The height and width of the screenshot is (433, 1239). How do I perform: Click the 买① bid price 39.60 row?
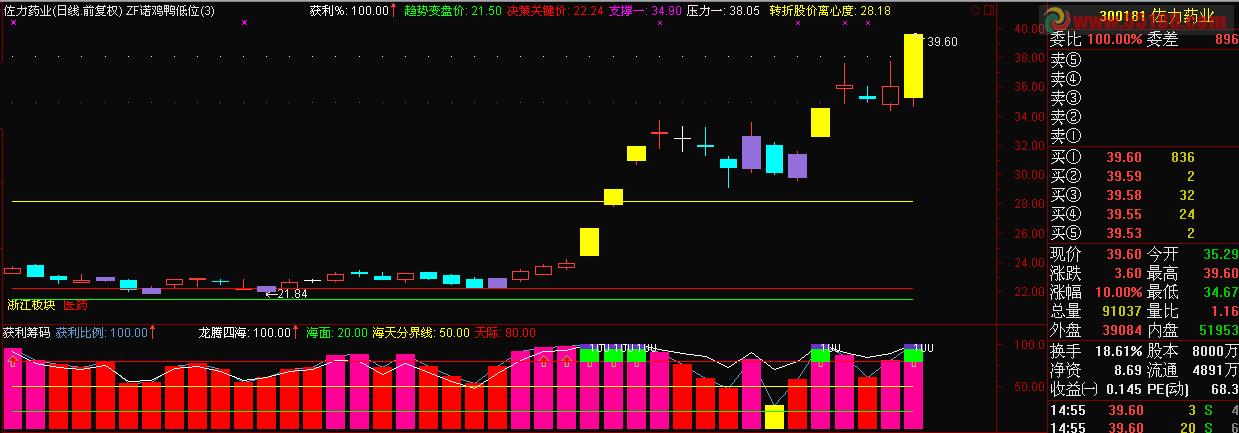(1143, 158)
